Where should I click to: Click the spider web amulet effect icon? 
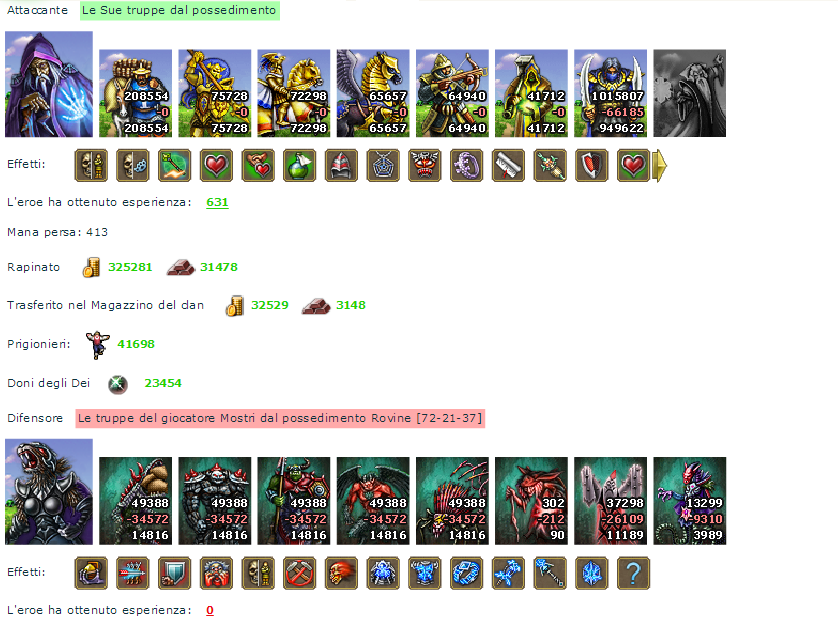tap(383, 166)
